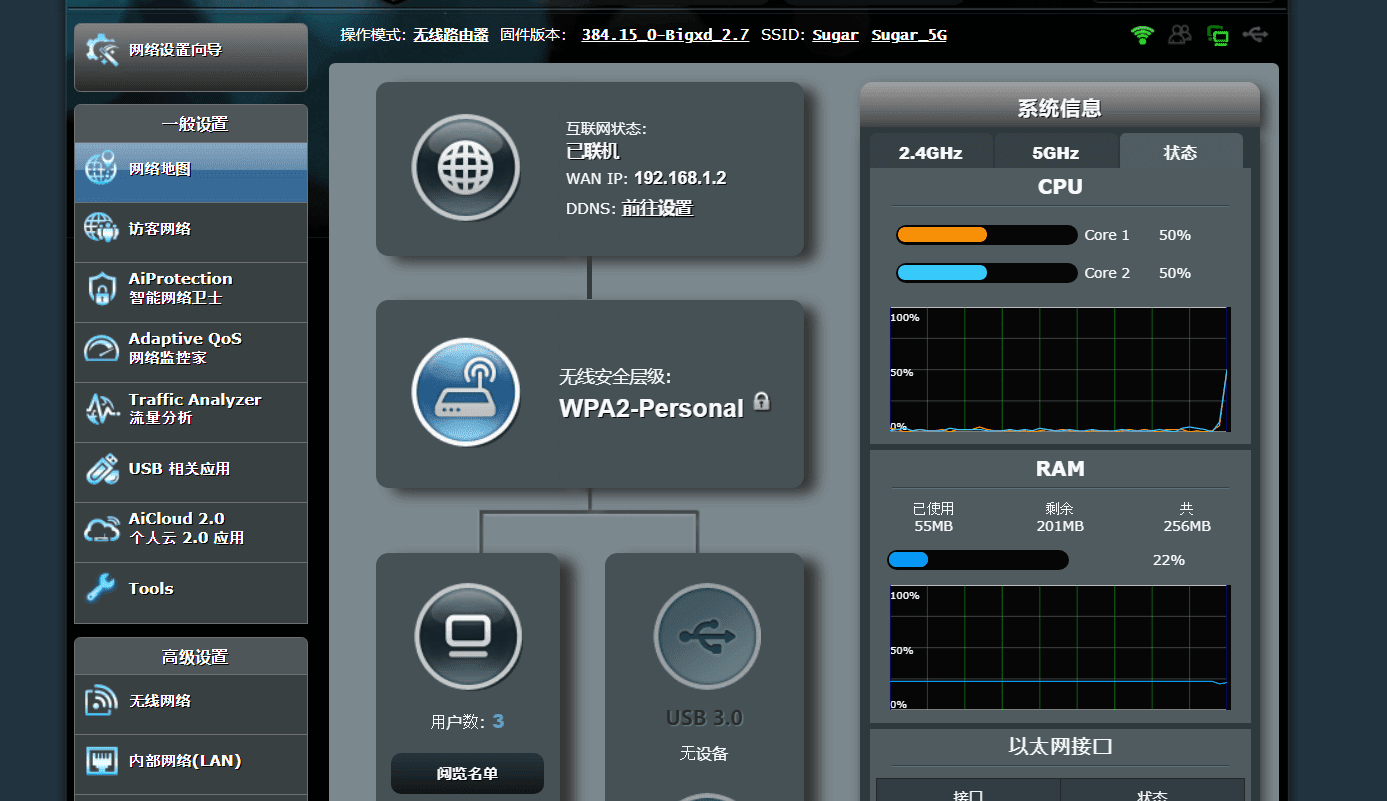The height and width of the screenshot is (801, 1387).
Task: Click the DDNS 前往设置 link
Action: (657, 208)
